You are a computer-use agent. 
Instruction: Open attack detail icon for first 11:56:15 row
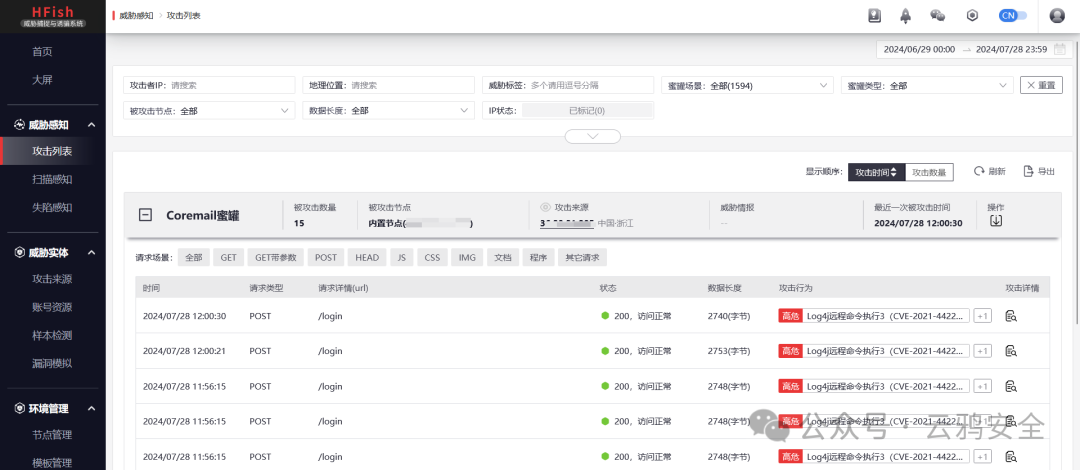point(1011,387)
